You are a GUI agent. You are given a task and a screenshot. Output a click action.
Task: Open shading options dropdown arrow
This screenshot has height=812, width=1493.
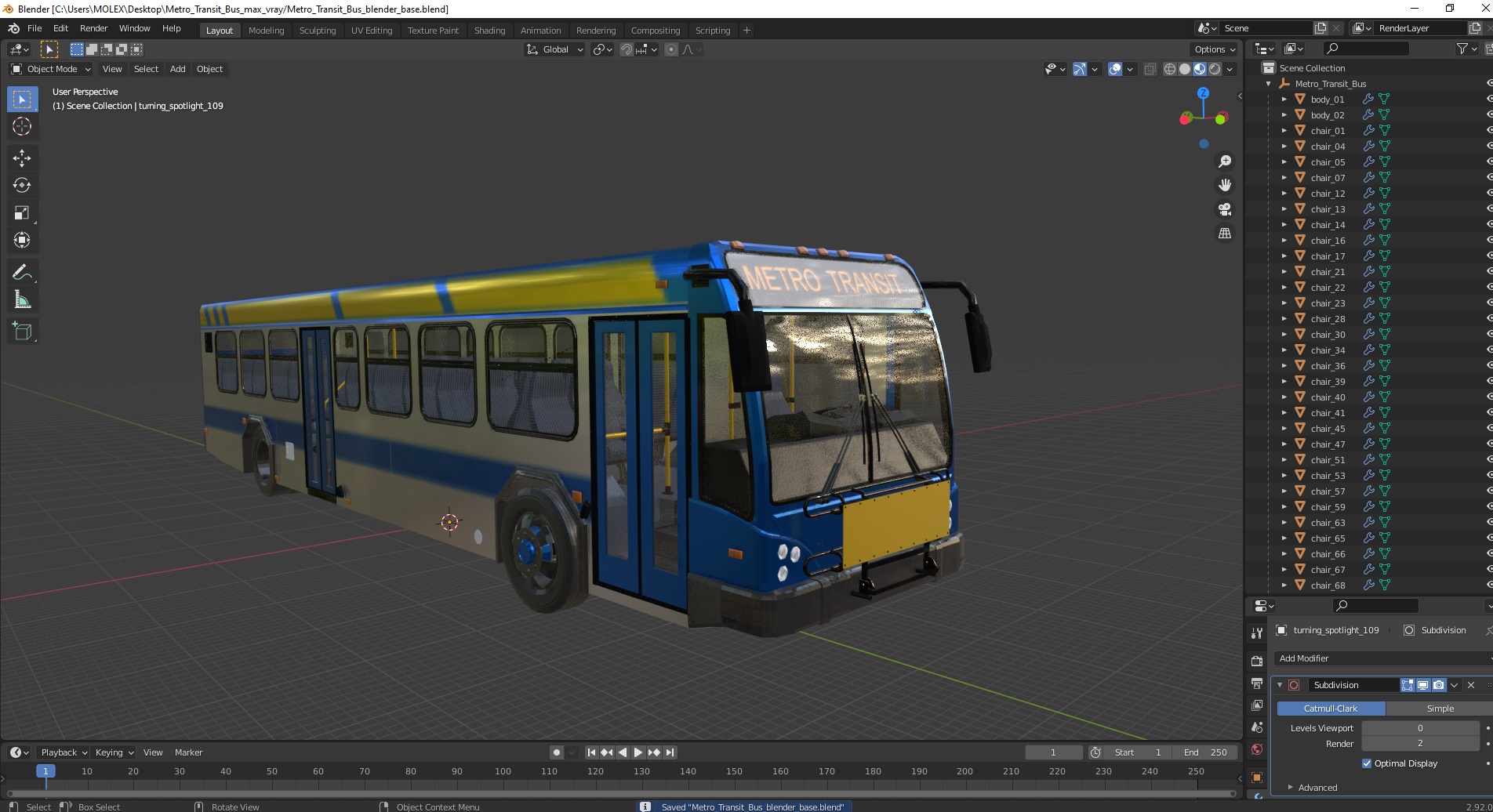(1230, 69)
